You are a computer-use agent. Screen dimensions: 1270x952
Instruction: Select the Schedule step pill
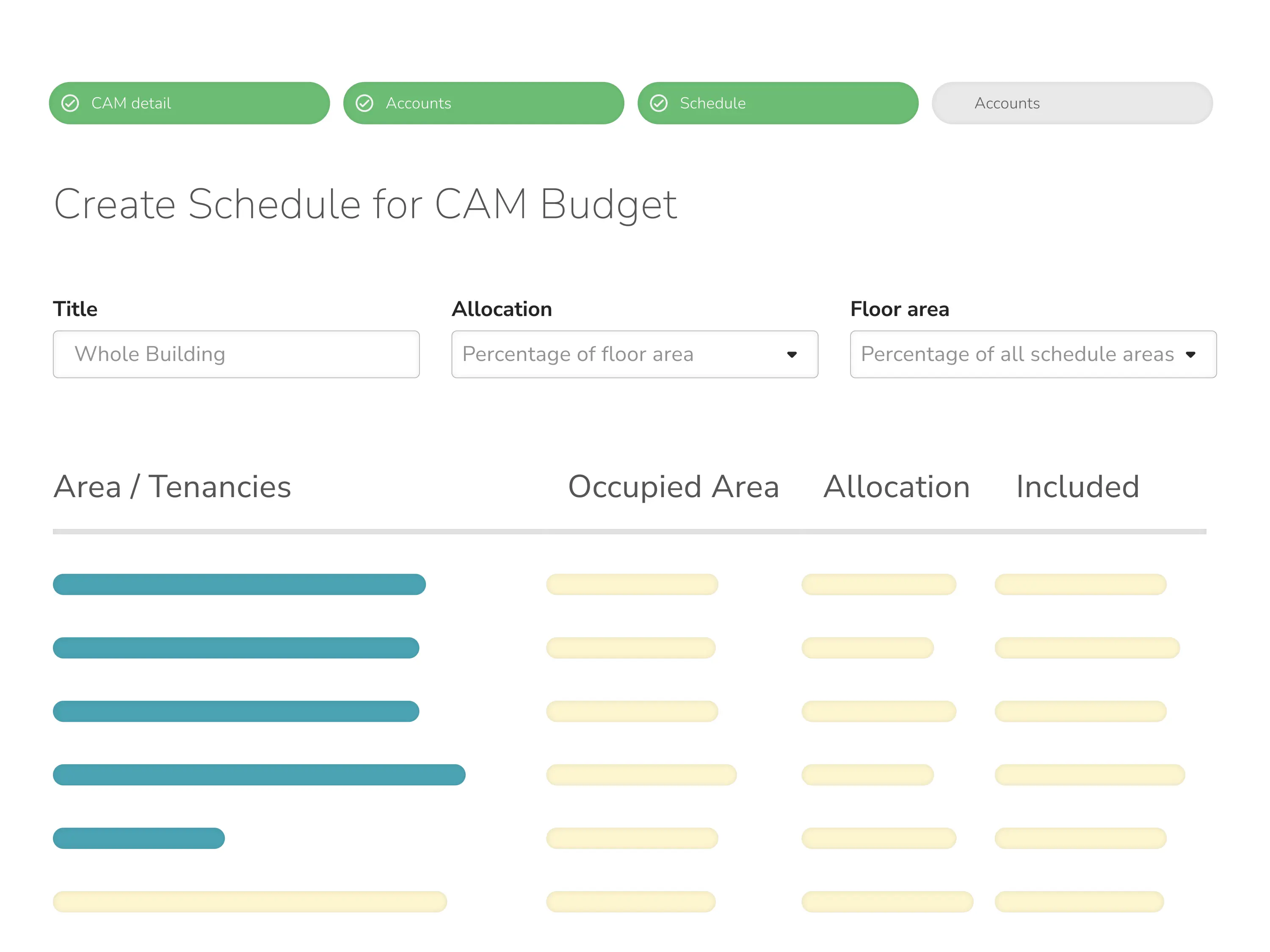[778, 103]
